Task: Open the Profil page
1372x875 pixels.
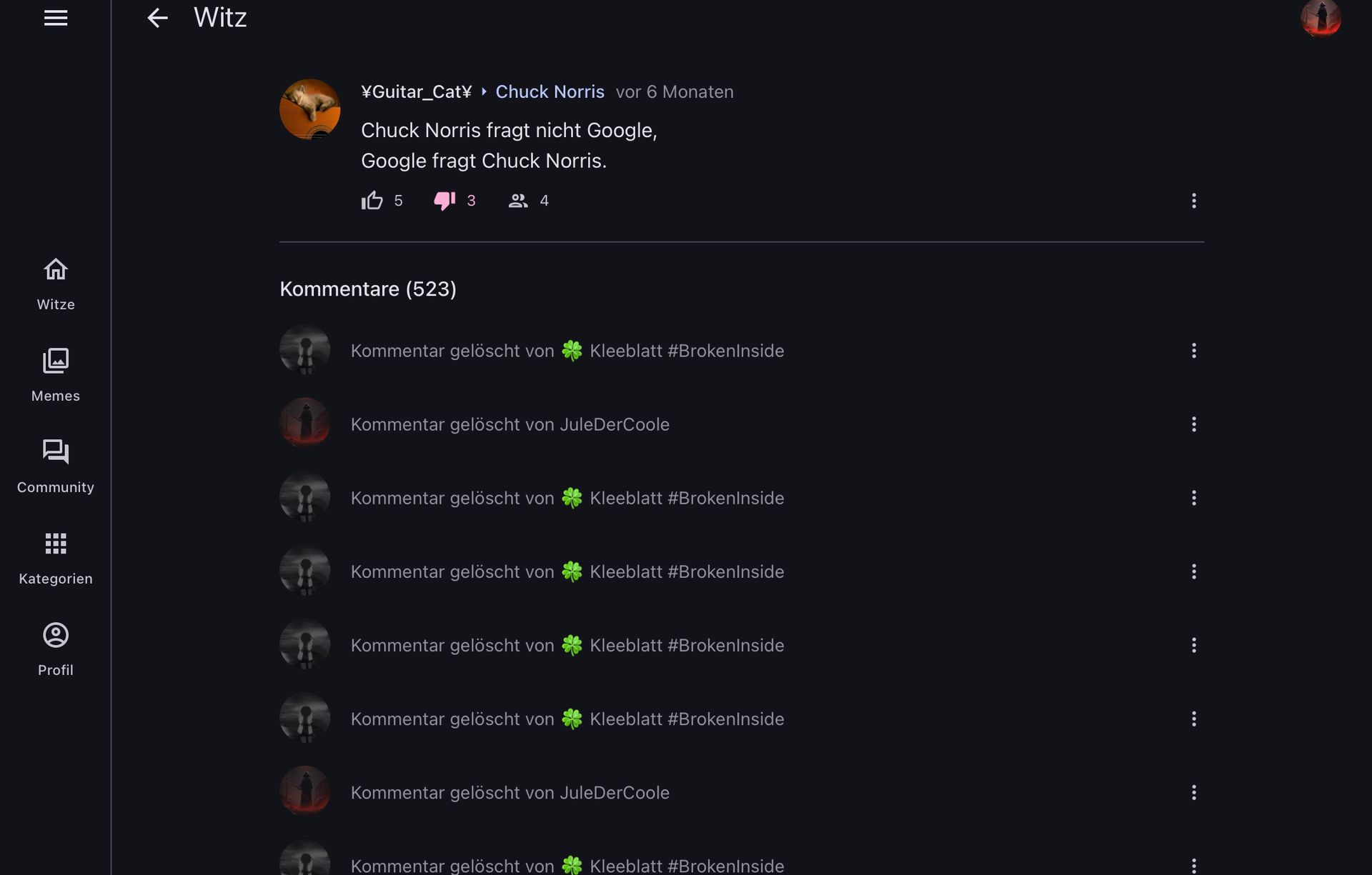Action: 56,649
